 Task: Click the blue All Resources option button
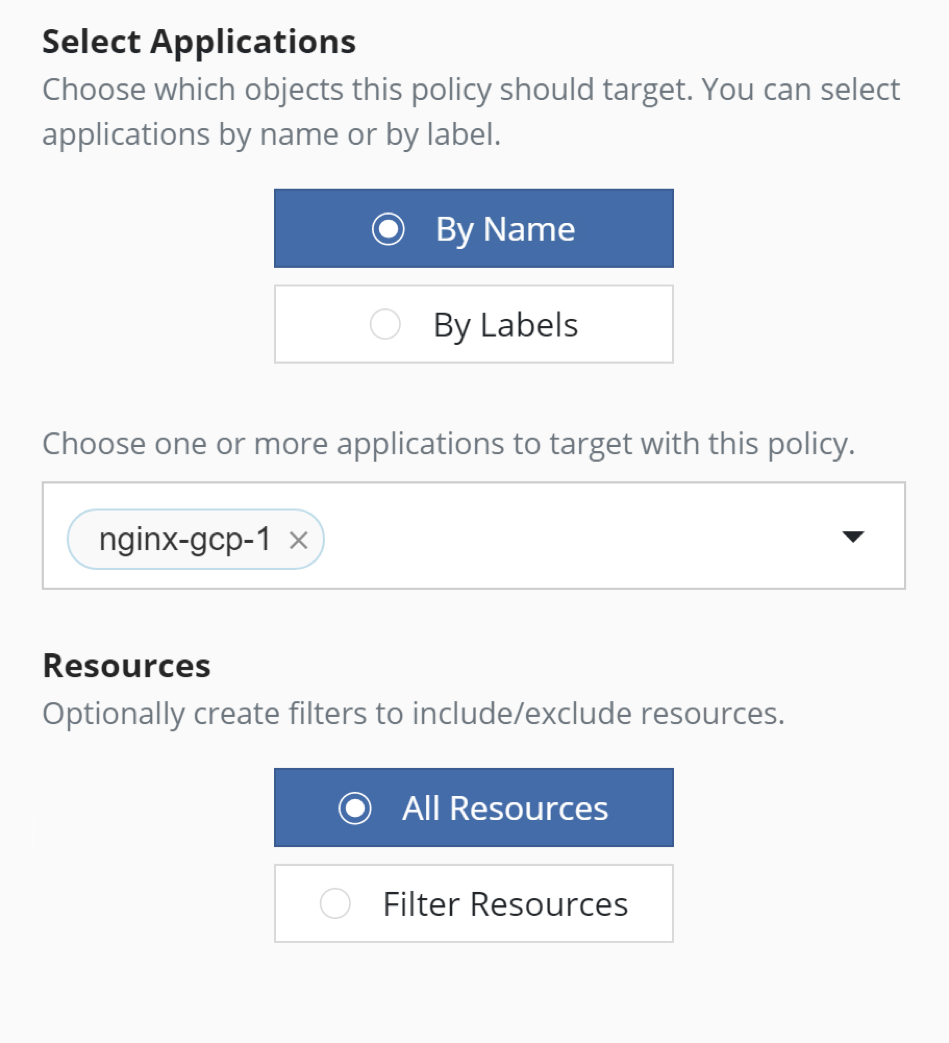coord(474,808)
